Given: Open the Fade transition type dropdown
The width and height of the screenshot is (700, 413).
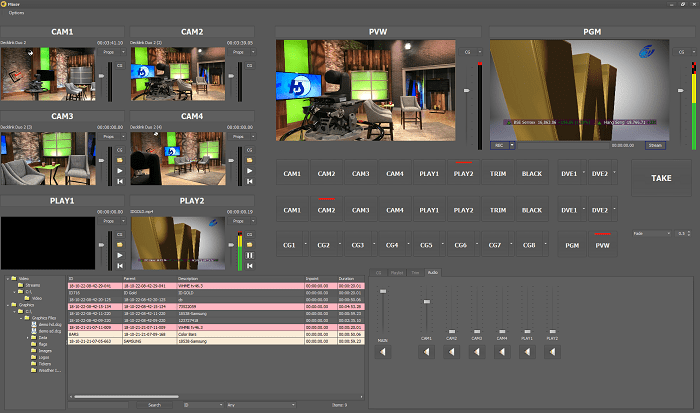Looking at the screenshot, I should point(652,234).
